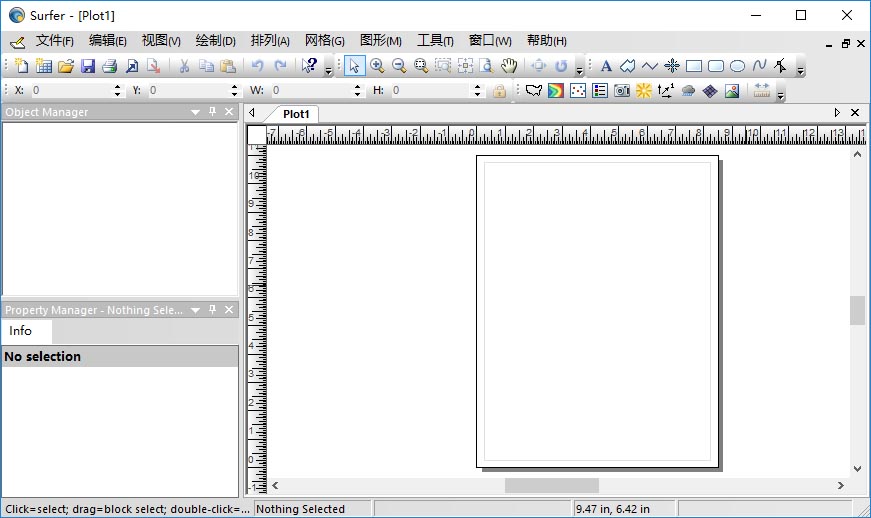This screenshot has height=518, width=871.
Task: Click the Save disk icon
Action: [88, 66]
